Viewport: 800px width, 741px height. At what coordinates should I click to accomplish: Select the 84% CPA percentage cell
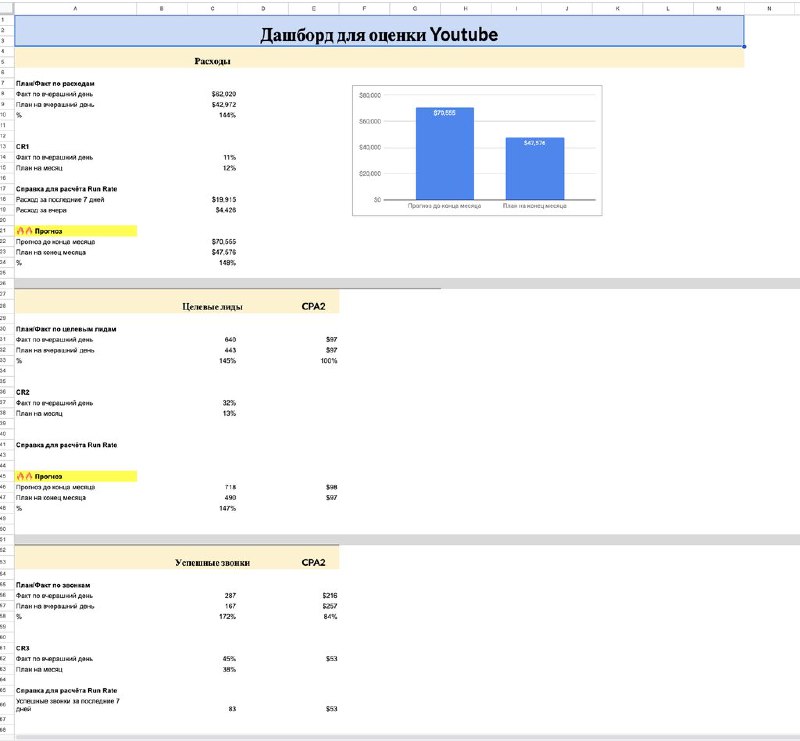pyautogui.click(x=330, y=617)
